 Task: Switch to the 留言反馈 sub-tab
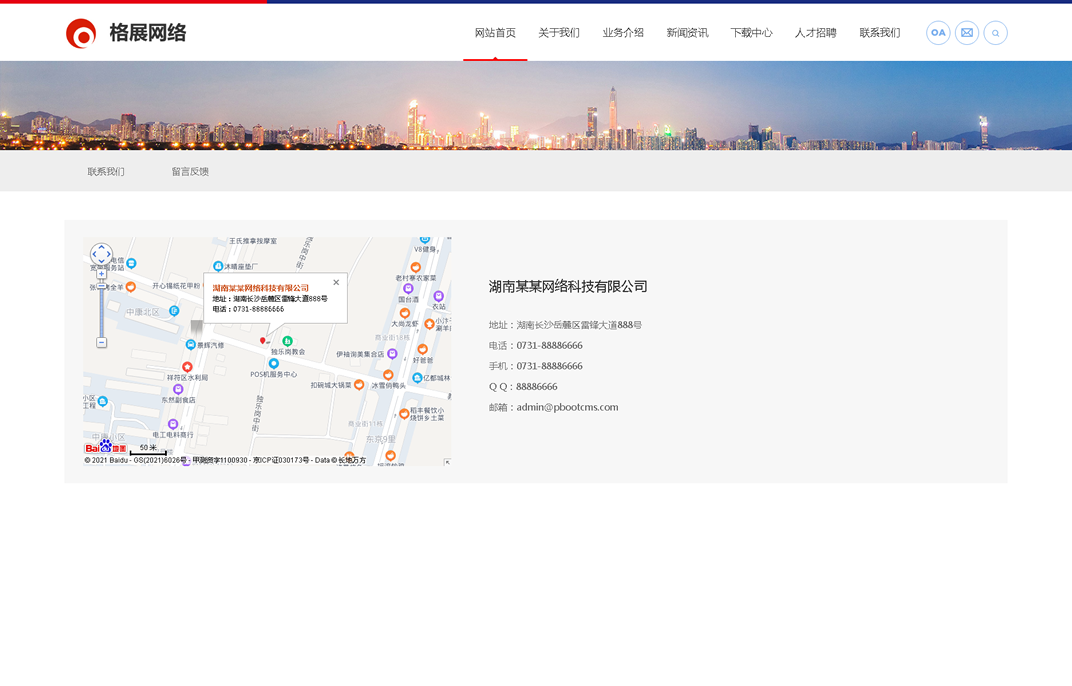click(x=190, y=172)
